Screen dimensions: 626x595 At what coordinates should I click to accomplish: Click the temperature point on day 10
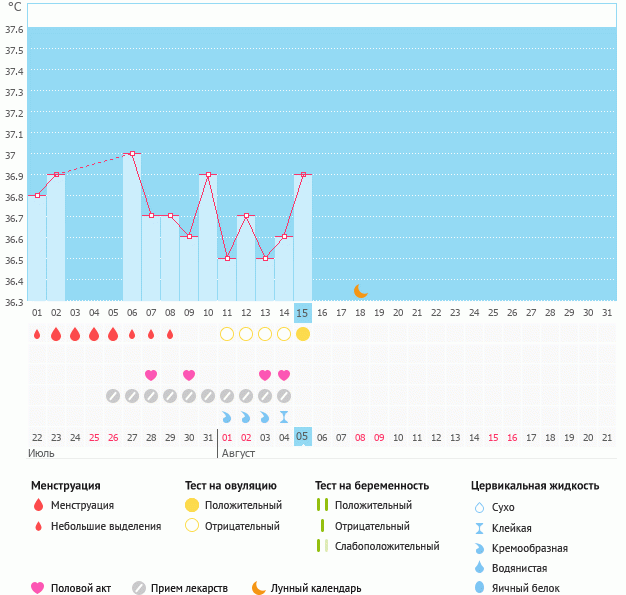point(208,175)
